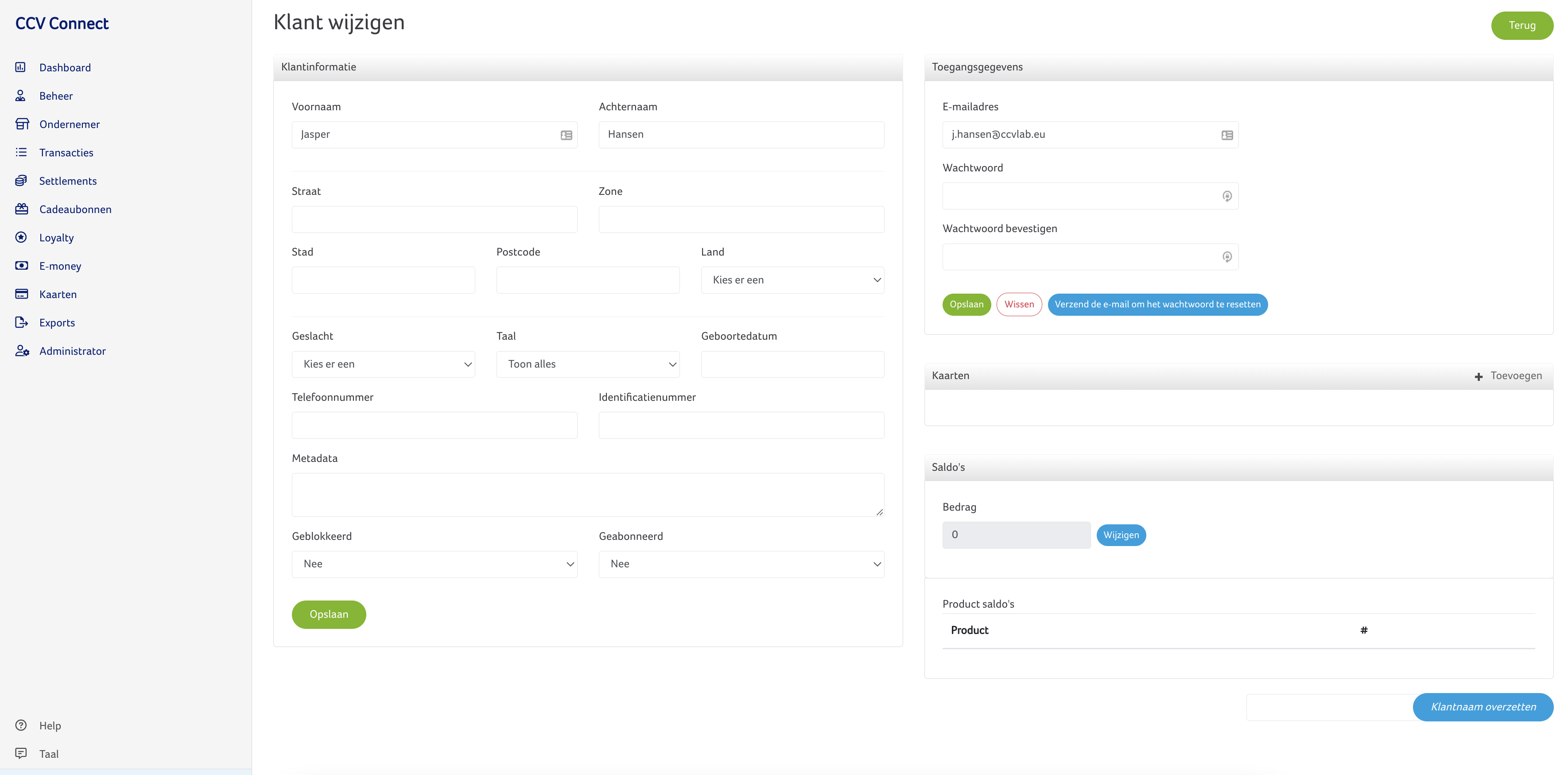Expand the Geslacht selector
This screenshot has width=1568, height=775.
[x=383, y=364]
